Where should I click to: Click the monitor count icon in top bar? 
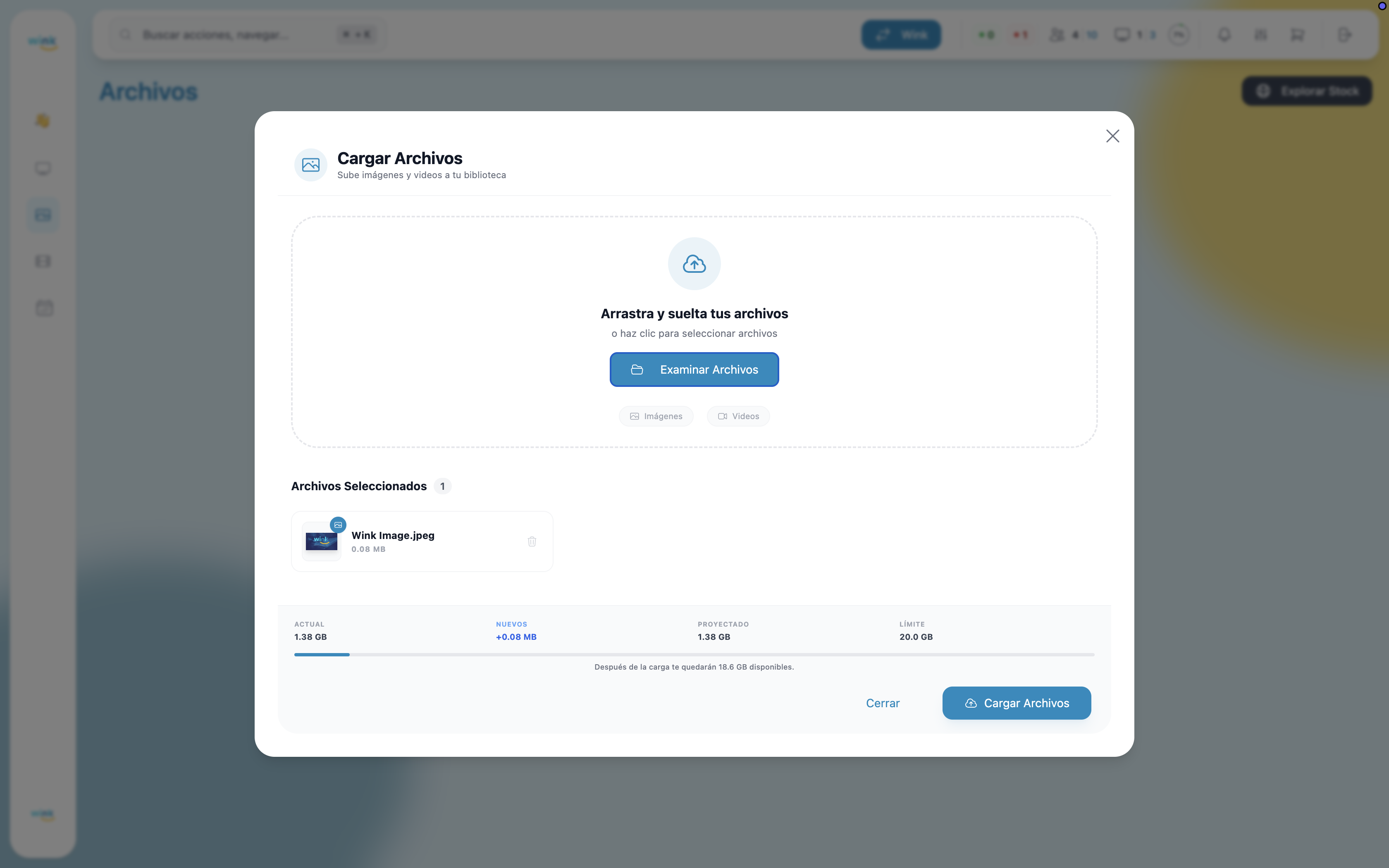1122,35
